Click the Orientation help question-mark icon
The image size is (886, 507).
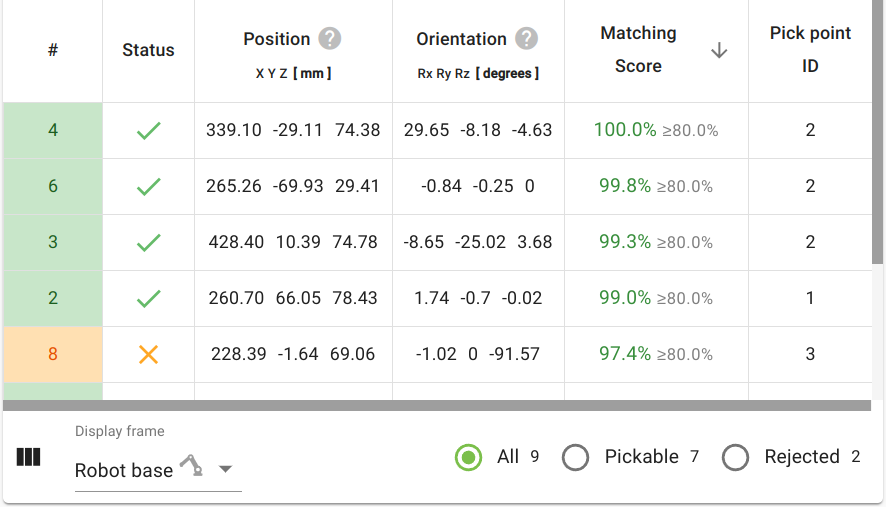pos(527,39)
